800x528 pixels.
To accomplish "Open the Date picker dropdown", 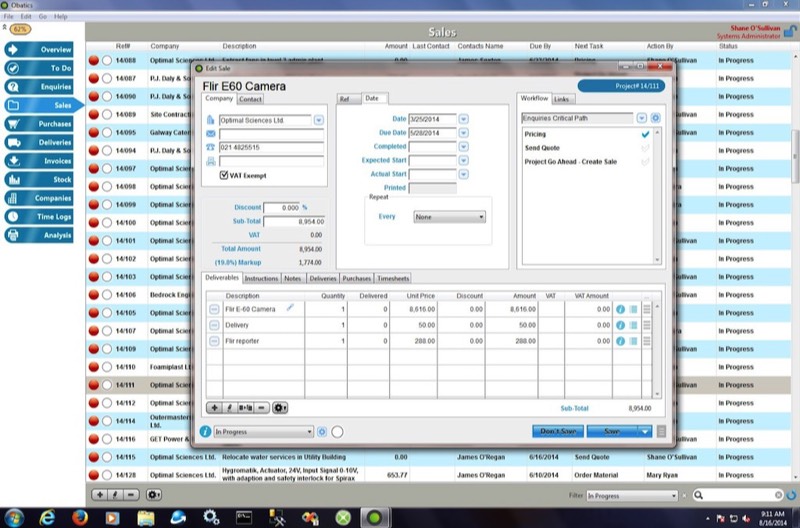I will point(463,119).
